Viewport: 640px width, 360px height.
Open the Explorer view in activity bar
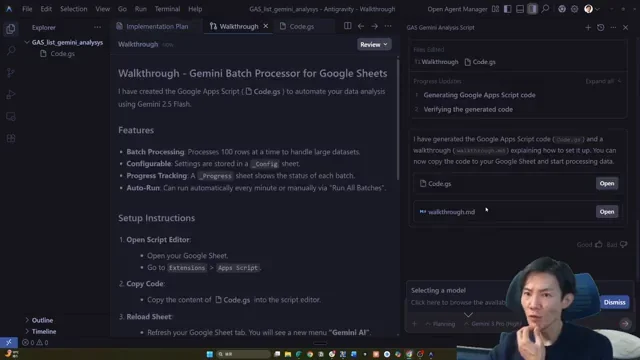11,29
